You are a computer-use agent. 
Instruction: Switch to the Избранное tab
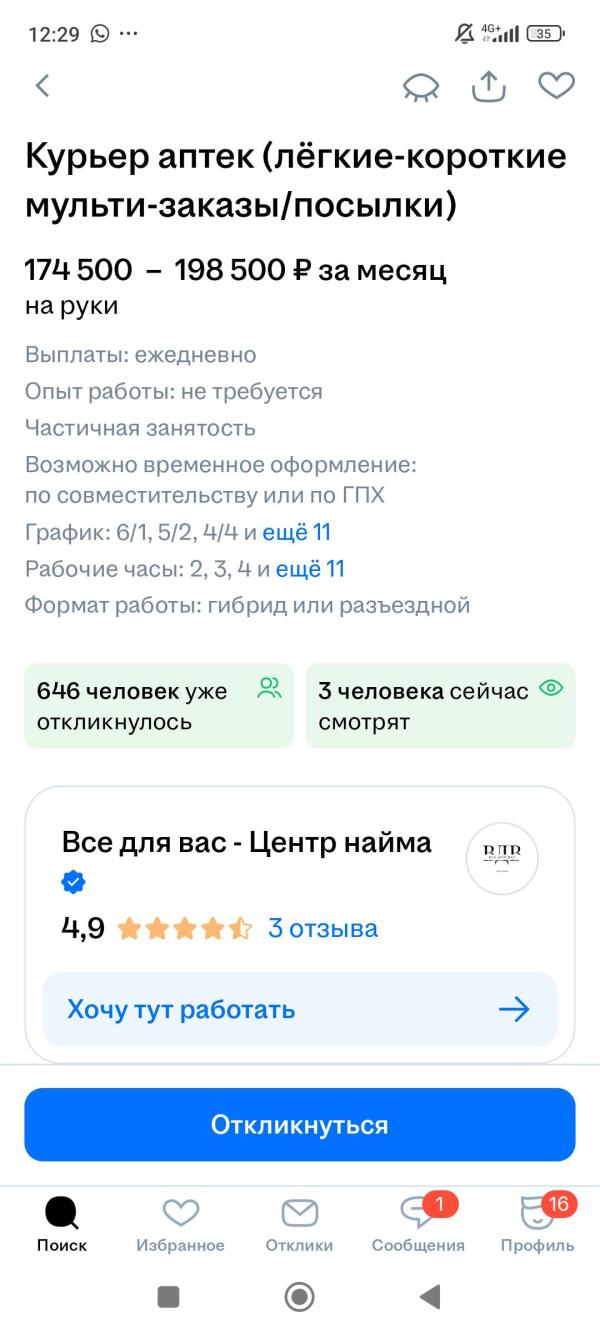(x=181, y=1226)
